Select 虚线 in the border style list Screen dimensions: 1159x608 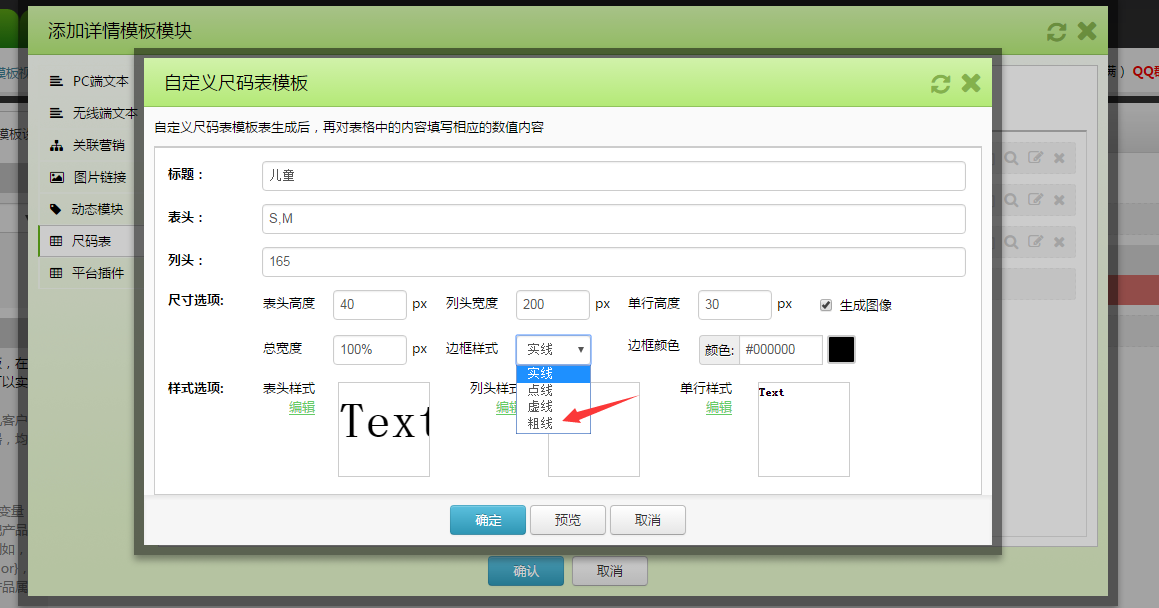553,407
